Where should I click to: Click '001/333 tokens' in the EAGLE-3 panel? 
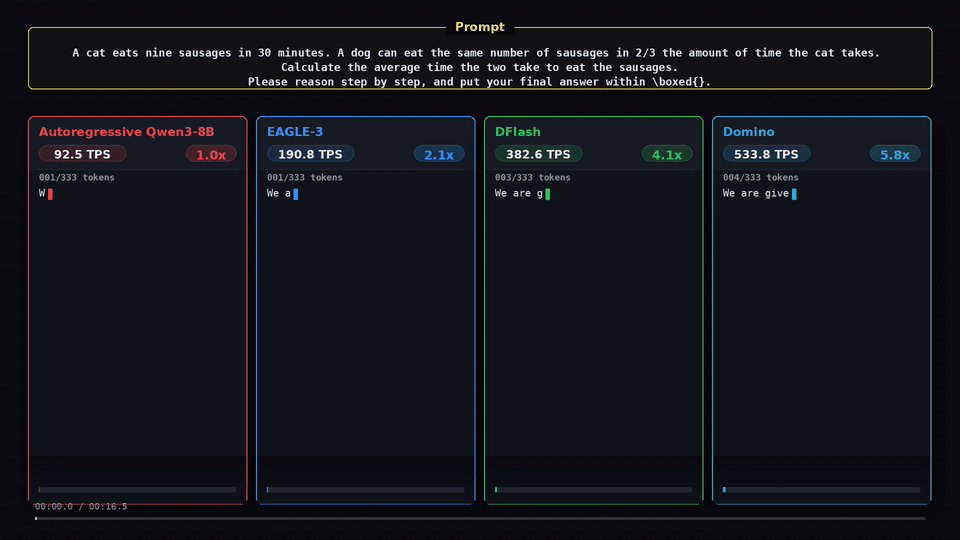point(304,178)
